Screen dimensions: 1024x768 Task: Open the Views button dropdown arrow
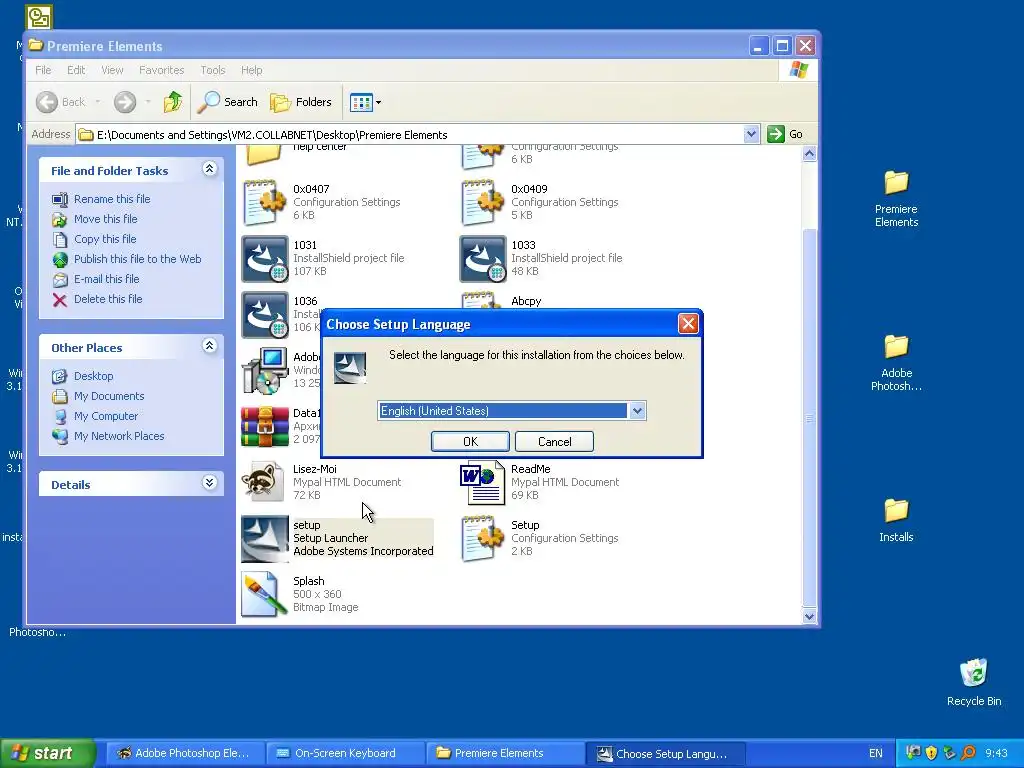pyautogui.click(x=378, y=103)
